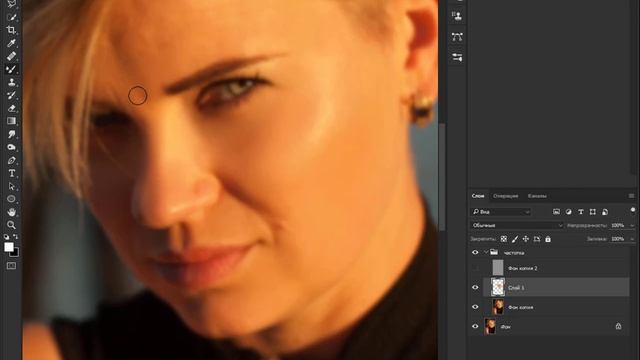Lock all layer attributes
The height and width of the screenshot is (360, 640).
pyautogui.click(x=548, y=239)
